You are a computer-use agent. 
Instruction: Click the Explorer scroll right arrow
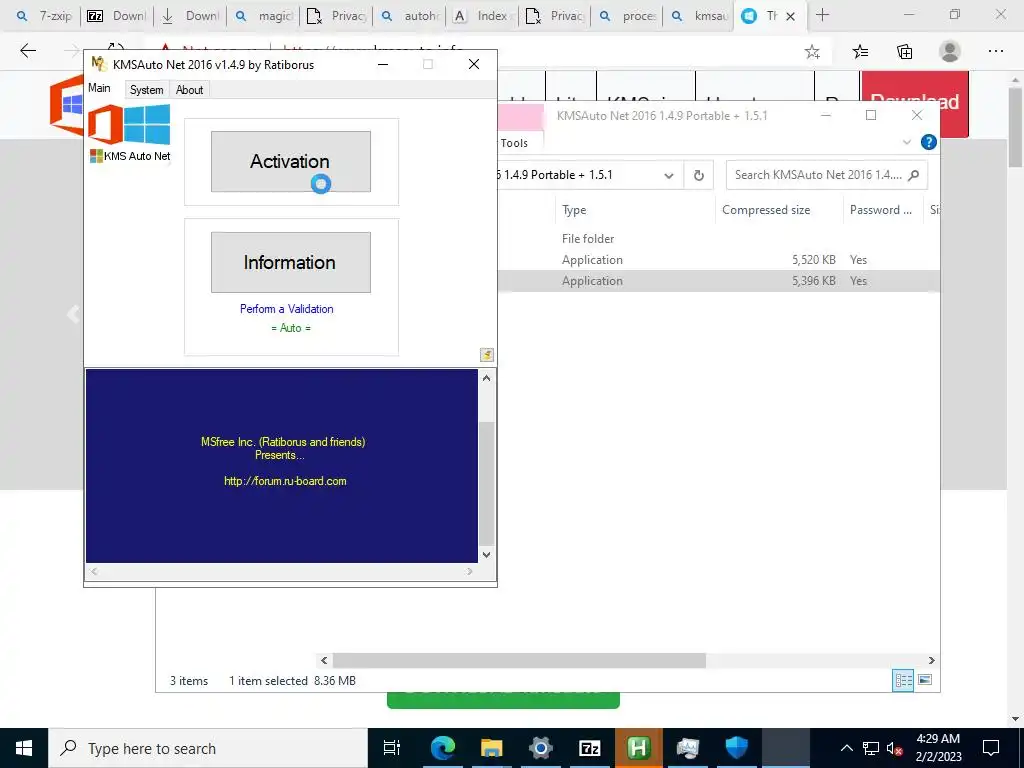point(931,660)
